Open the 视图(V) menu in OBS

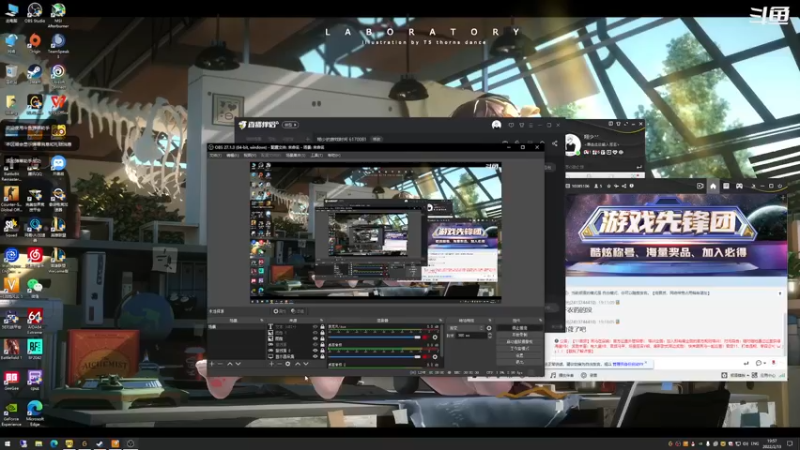tap(250, 155)
